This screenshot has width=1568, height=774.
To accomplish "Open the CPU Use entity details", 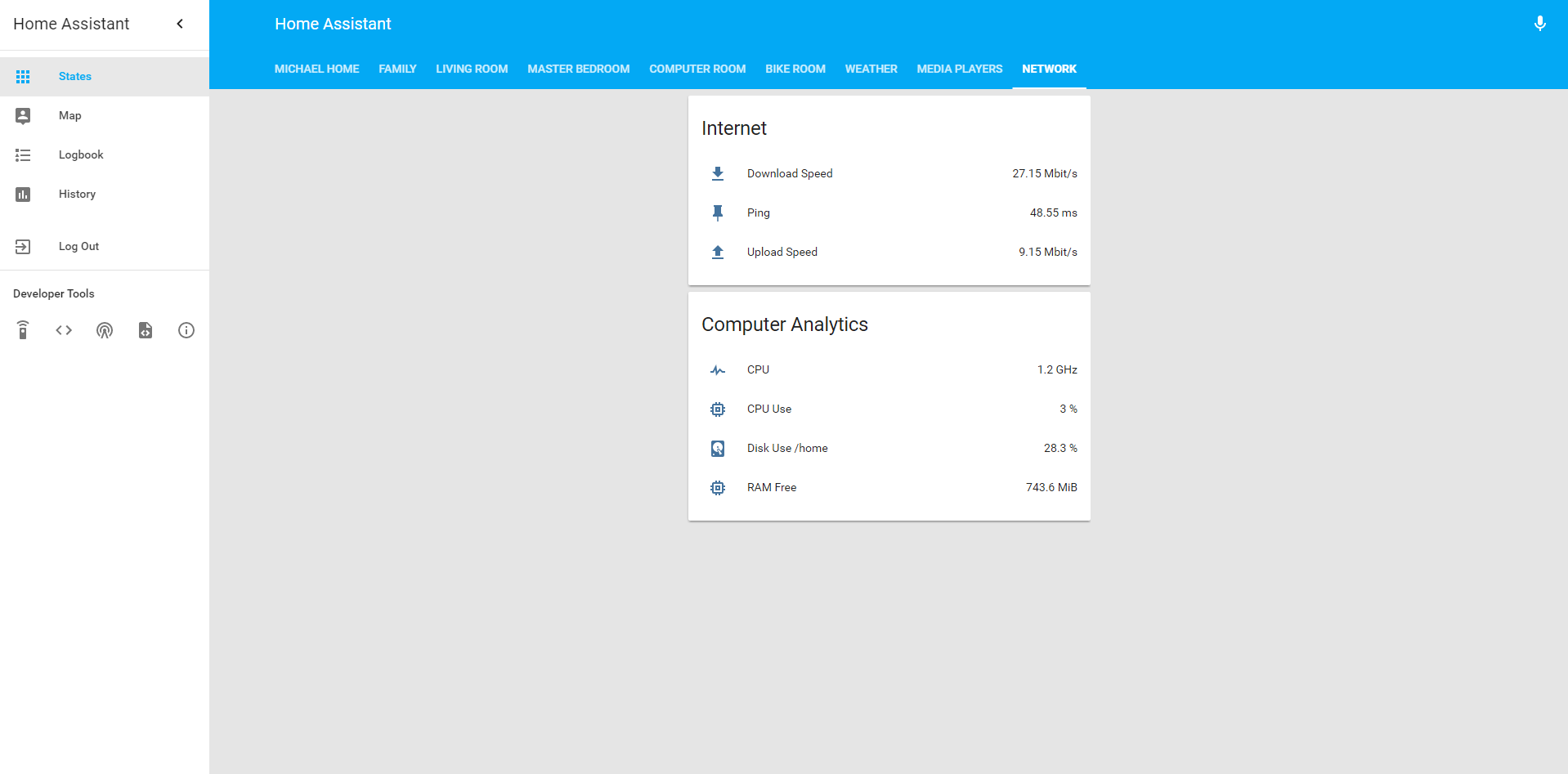I will tap(889, 409).
